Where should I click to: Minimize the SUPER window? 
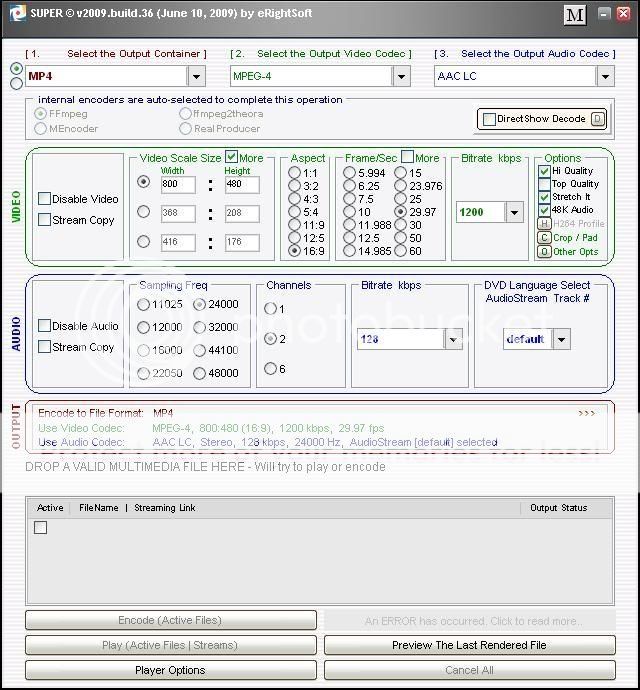[x=604, y=14]
